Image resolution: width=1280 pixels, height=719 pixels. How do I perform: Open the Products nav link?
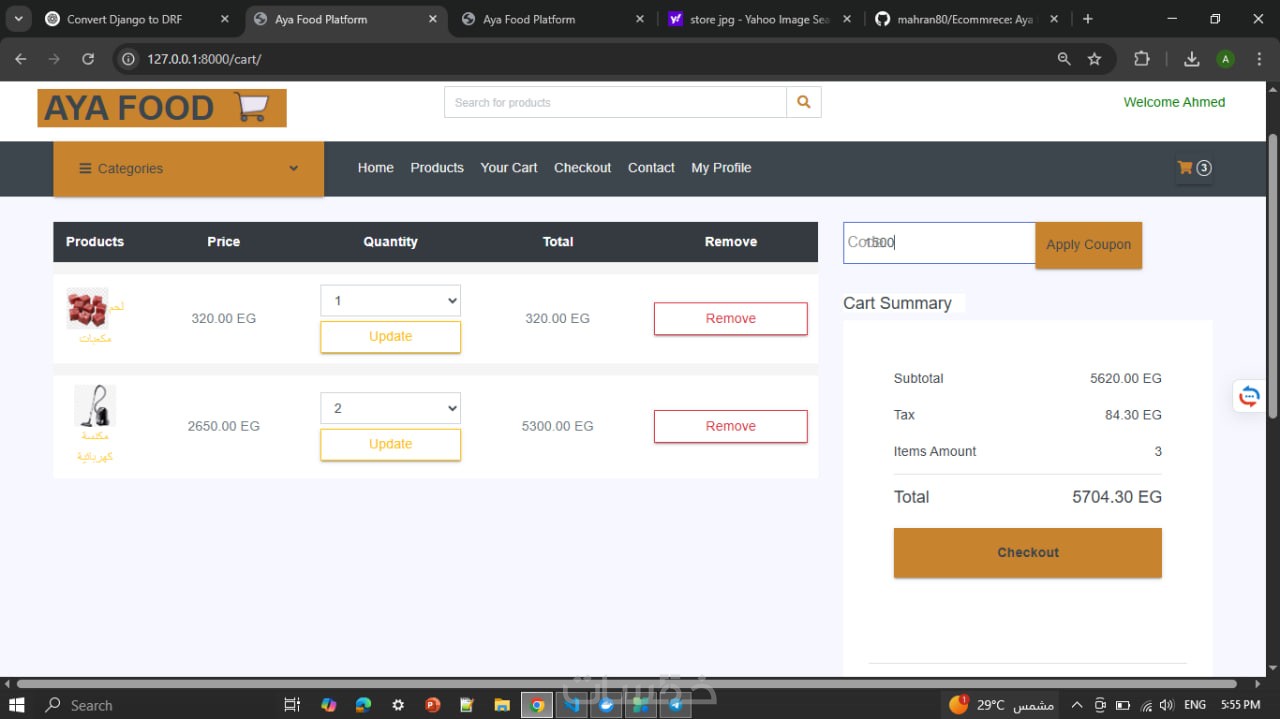click(437, 168)
